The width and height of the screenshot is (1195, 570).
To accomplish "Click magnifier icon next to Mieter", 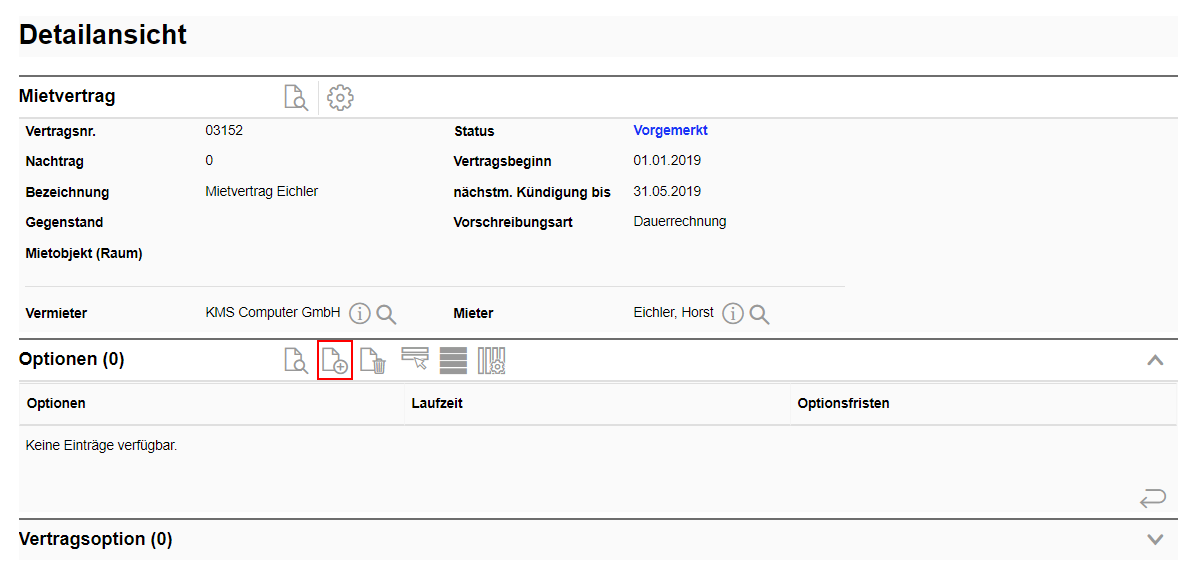I will tap(759, 314).
